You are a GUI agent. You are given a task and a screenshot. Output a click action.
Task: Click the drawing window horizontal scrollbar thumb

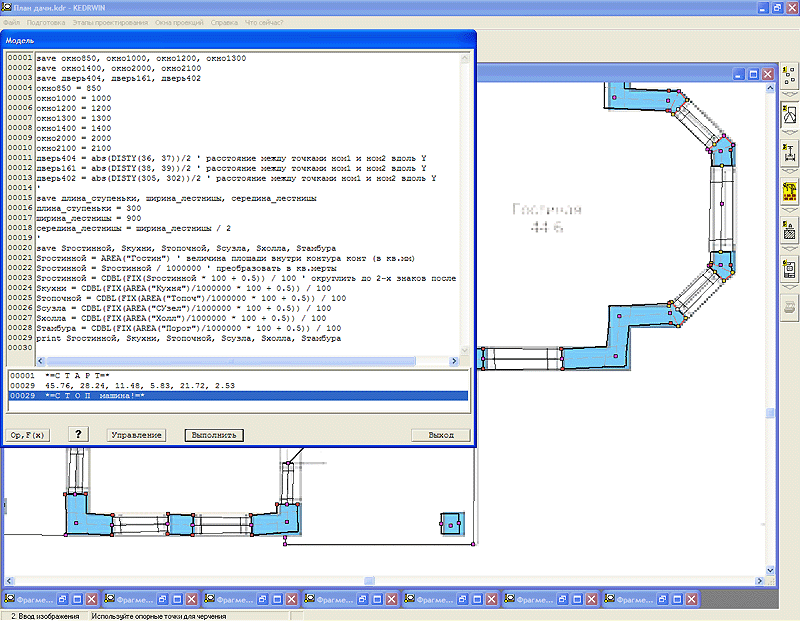[x=369, y=581]
